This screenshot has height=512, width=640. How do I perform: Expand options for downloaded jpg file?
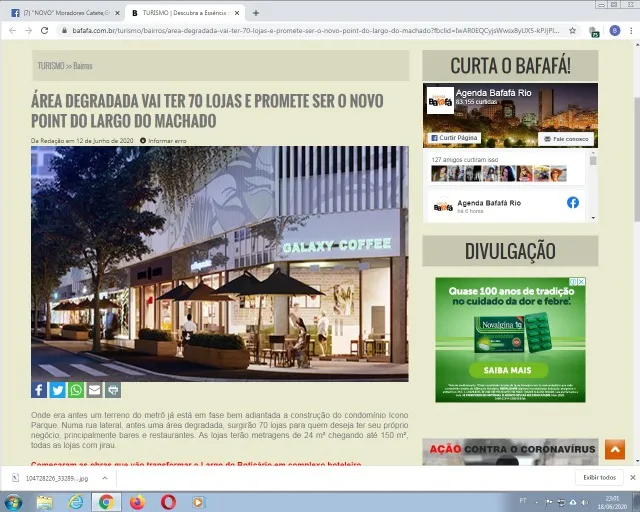pyautogui.click(x=105, y=478)
